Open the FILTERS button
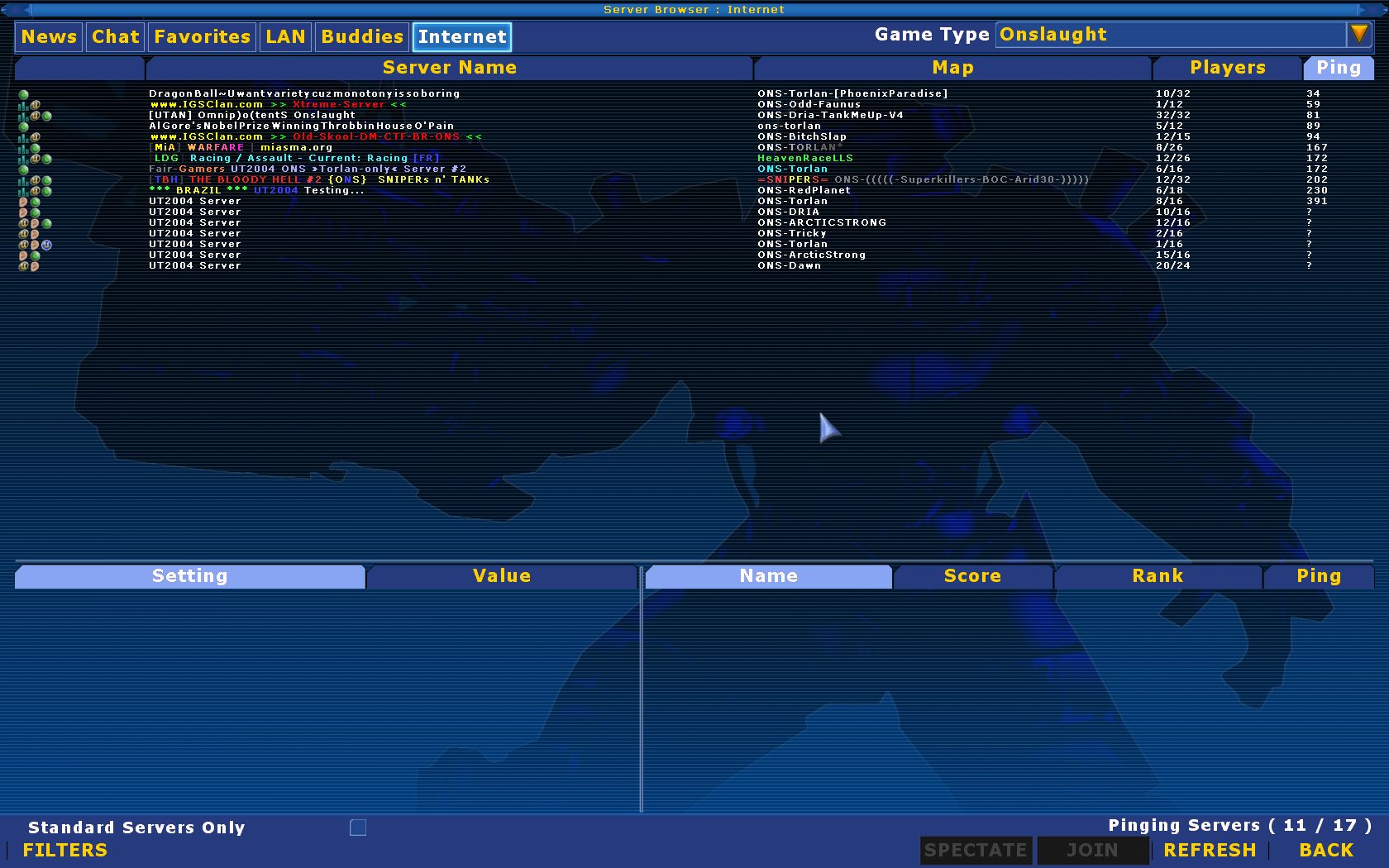 65,850
